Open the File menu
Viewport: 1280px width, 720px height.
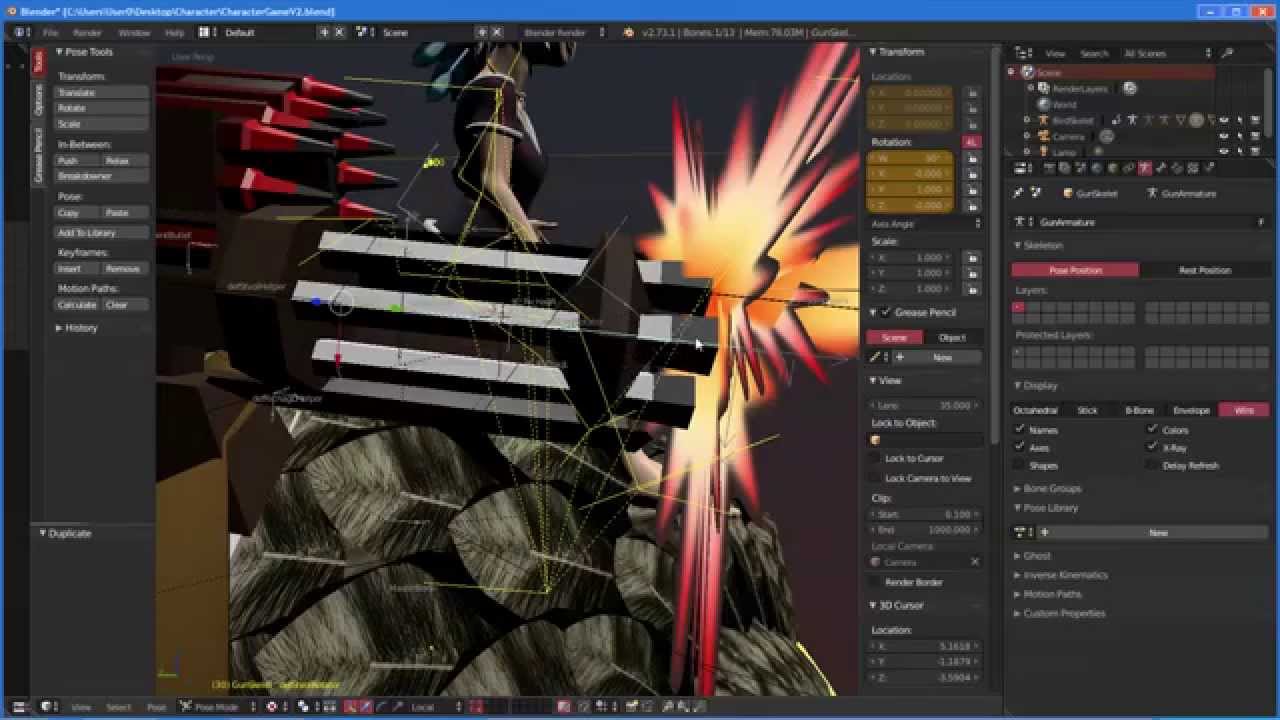(50, 32)
